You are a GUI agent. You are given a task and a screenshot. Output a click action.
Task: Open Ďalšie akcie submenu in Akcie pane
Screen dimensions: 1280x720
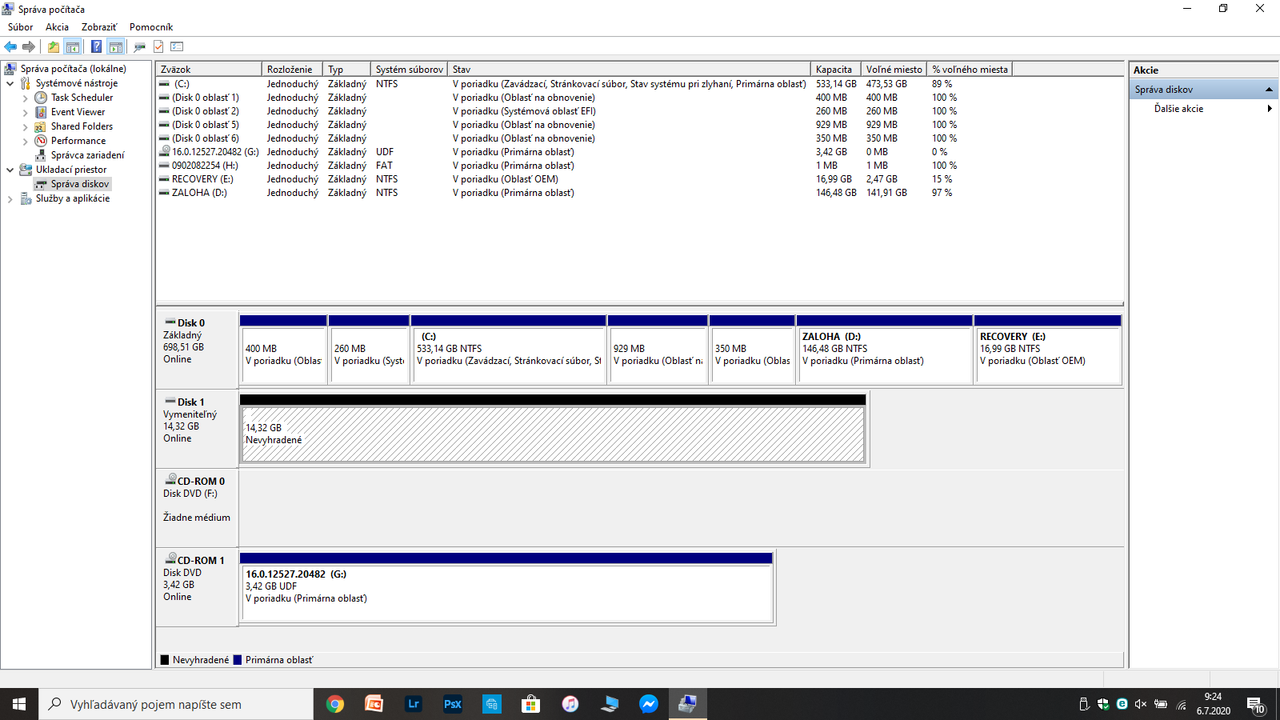point(1203,108)
